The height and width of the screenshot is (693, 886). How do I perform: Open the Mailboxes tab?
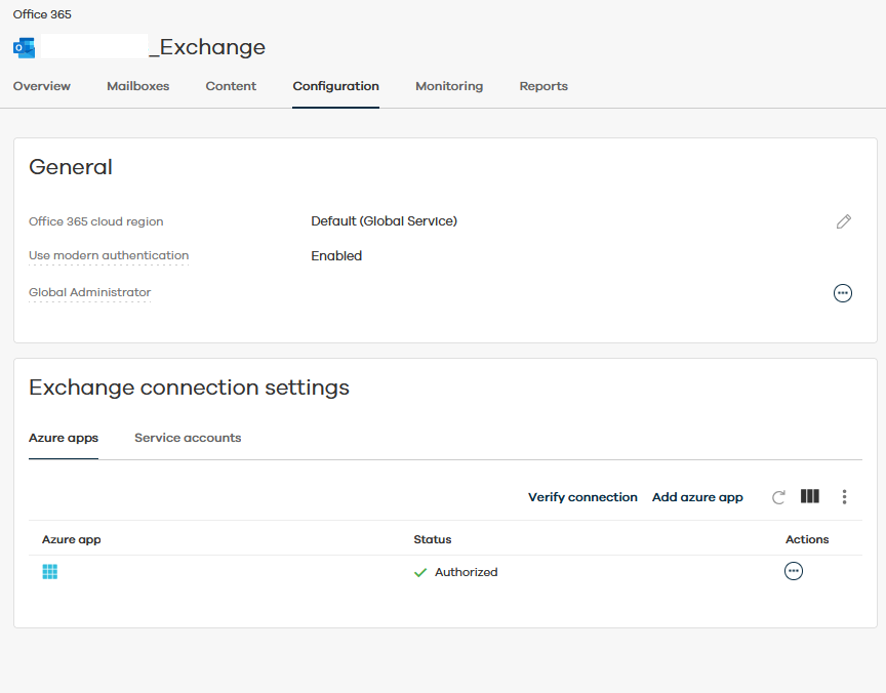pos(138,86)
